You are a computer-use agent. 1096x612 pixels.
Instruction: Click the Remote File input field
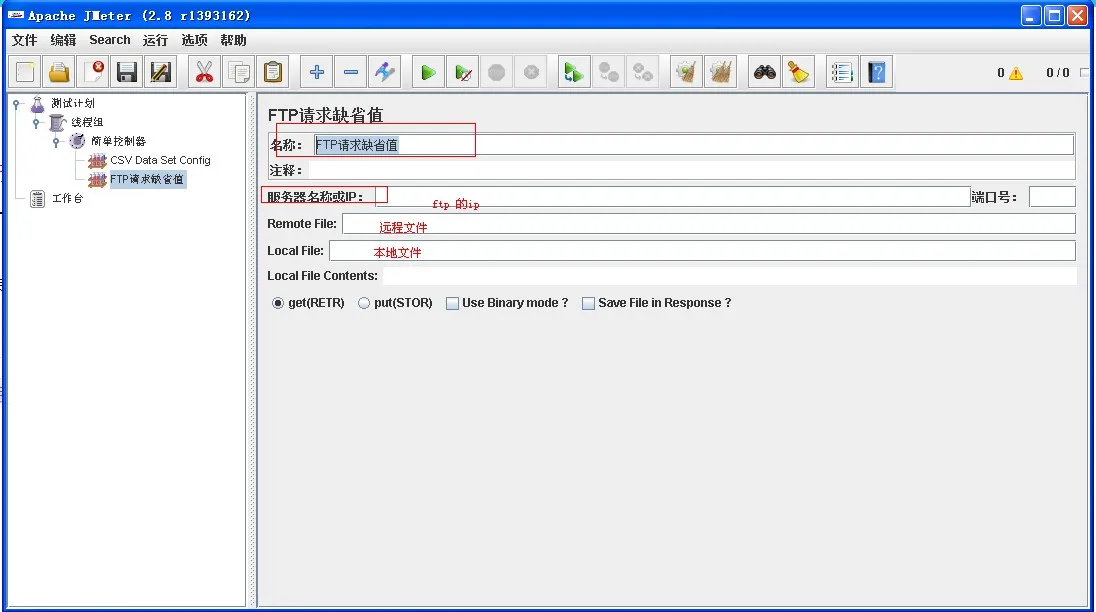coord(709,224)
